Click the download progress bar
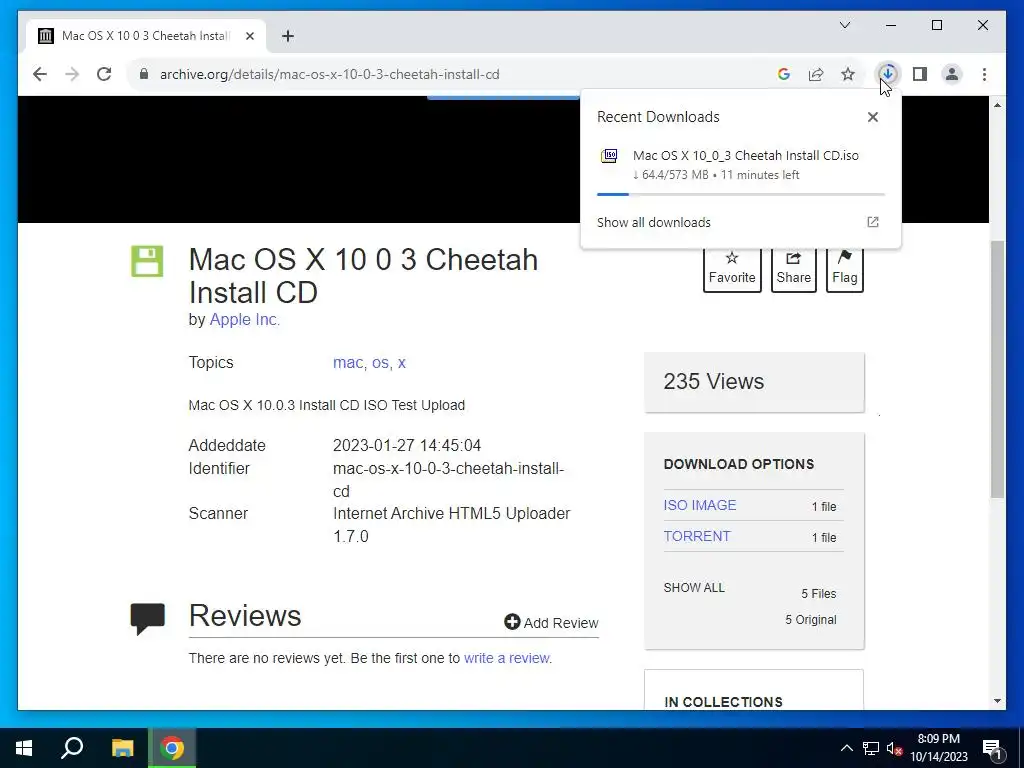 (741, 194)
